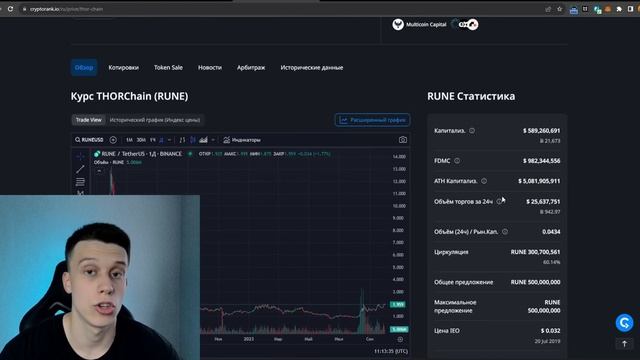Viewport: 640px width, 360px height.
Task: Open the Token Sale tab
Action: (x=168, y=67)
